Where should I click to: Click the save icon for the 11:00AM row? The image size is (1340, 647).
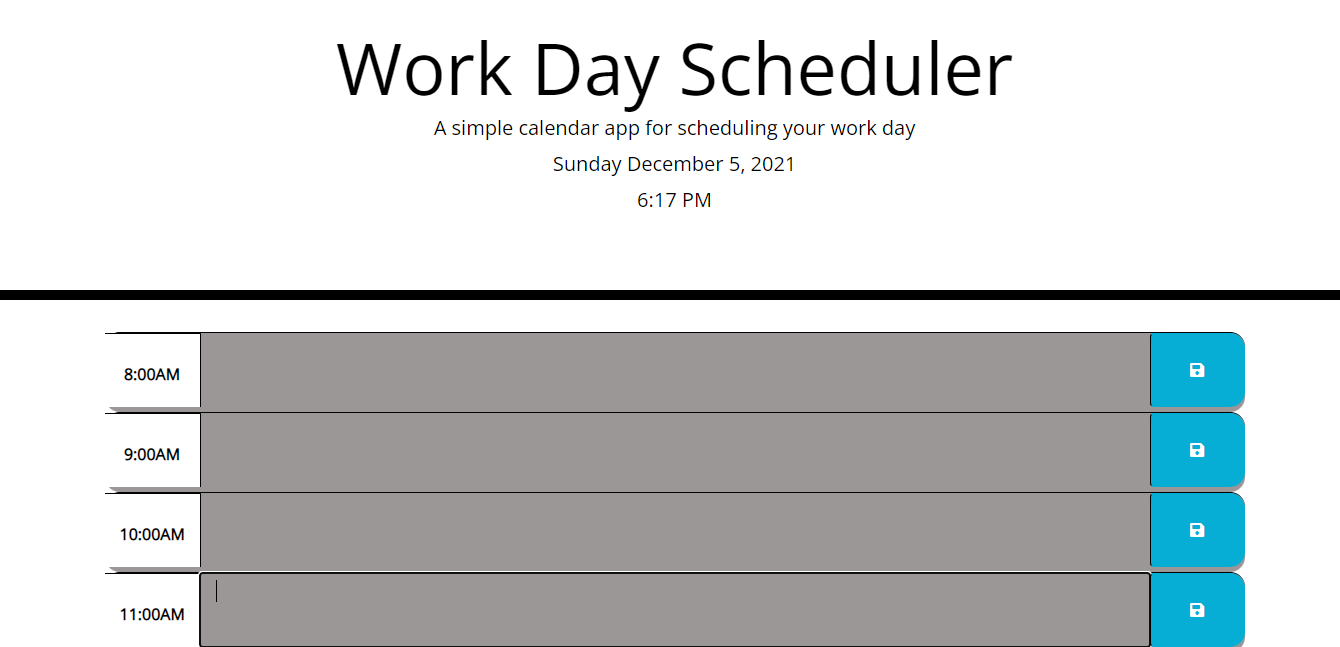1197,610
